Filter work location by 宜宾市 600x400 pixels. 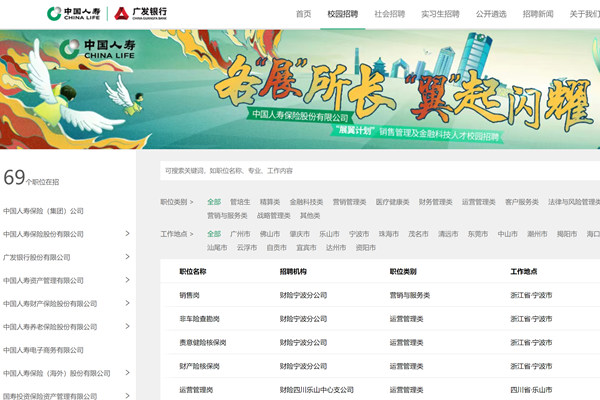(x=306, y=248)
